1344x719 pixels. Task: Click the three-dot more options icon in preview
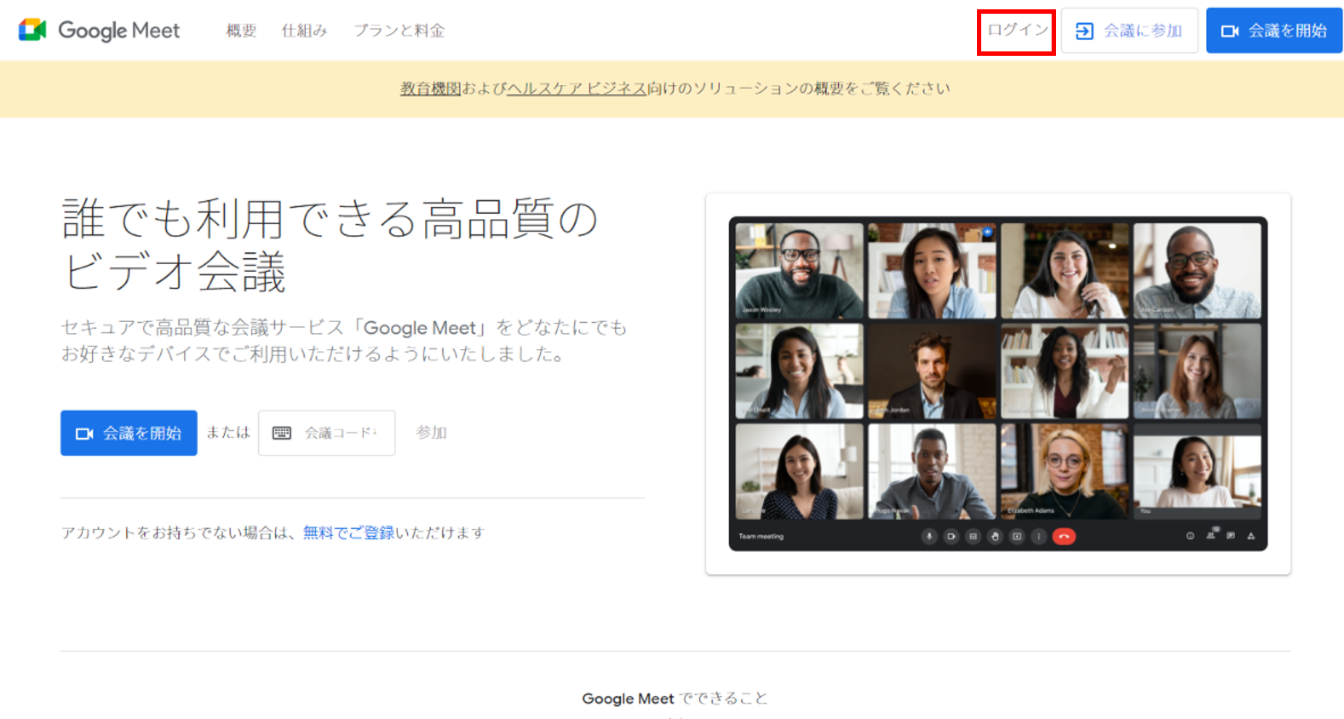click(1039, 537)
